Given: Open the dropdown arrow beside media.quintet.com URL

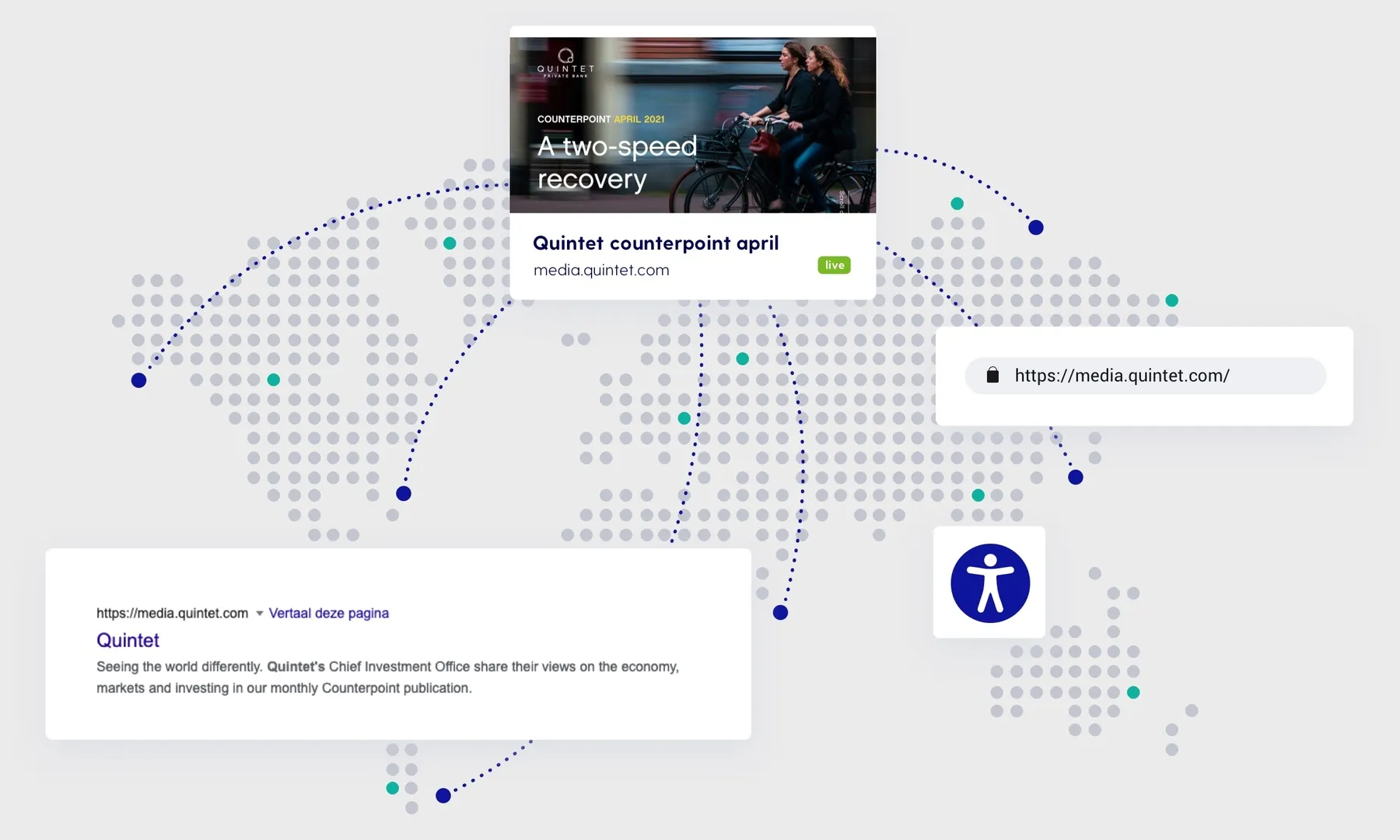Looking at the screenshot, I should coord(259,614).
